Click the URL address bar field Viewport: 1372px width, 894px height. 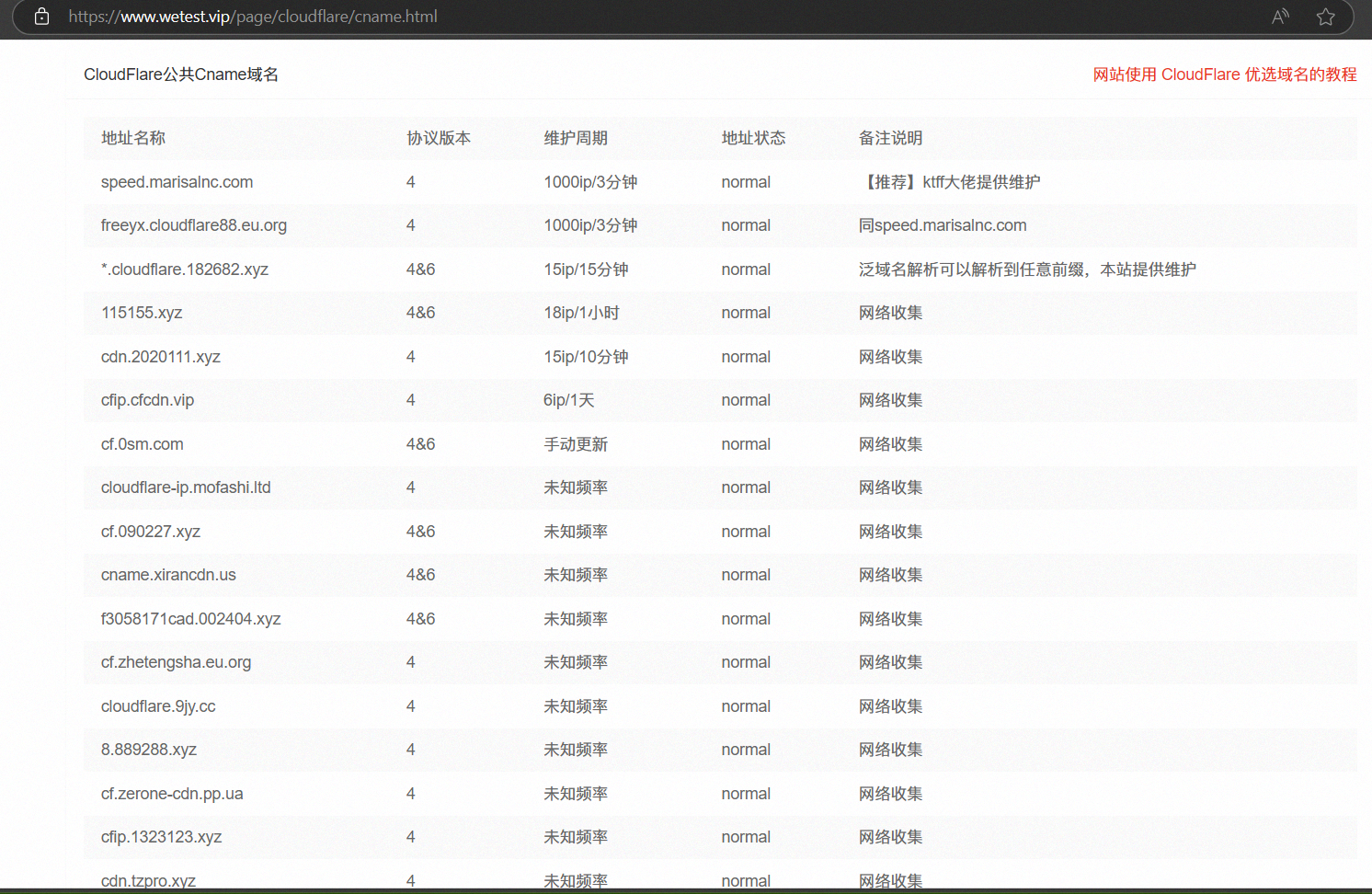pyautogui.click(x=644, y=17)
